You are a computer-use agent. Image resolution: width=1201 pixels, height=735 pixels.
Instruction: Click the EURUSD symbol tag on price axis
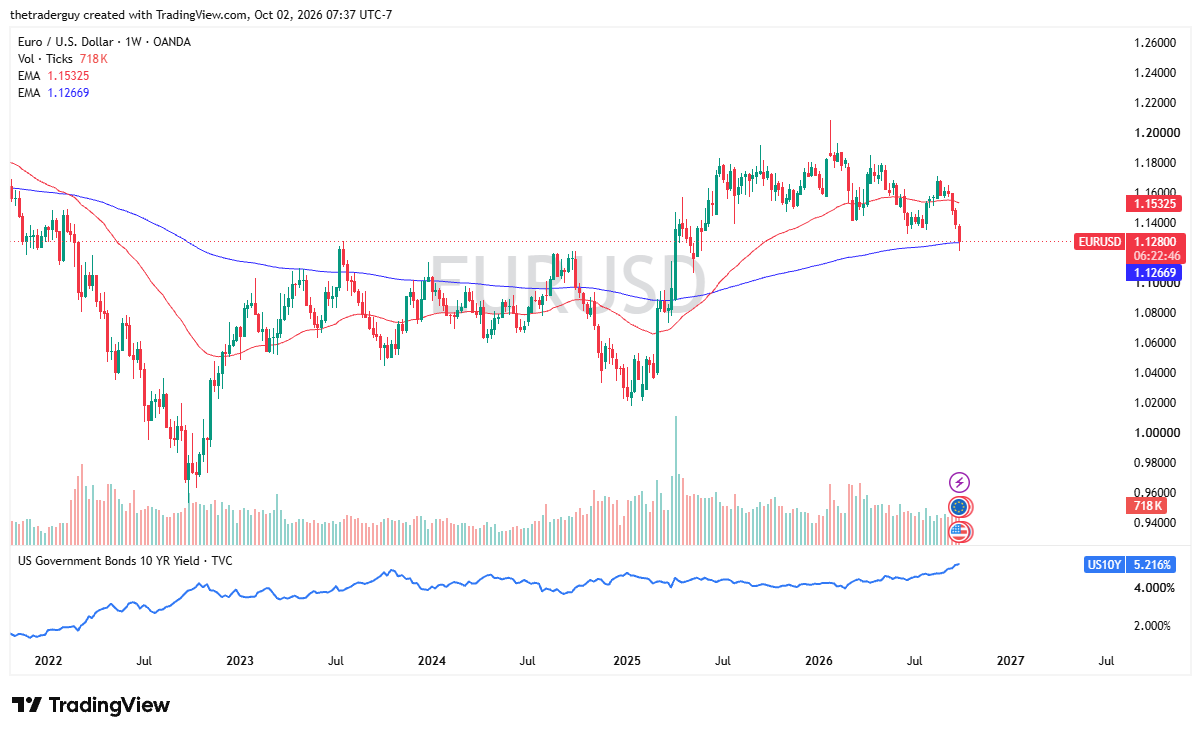coord(1101,241)
